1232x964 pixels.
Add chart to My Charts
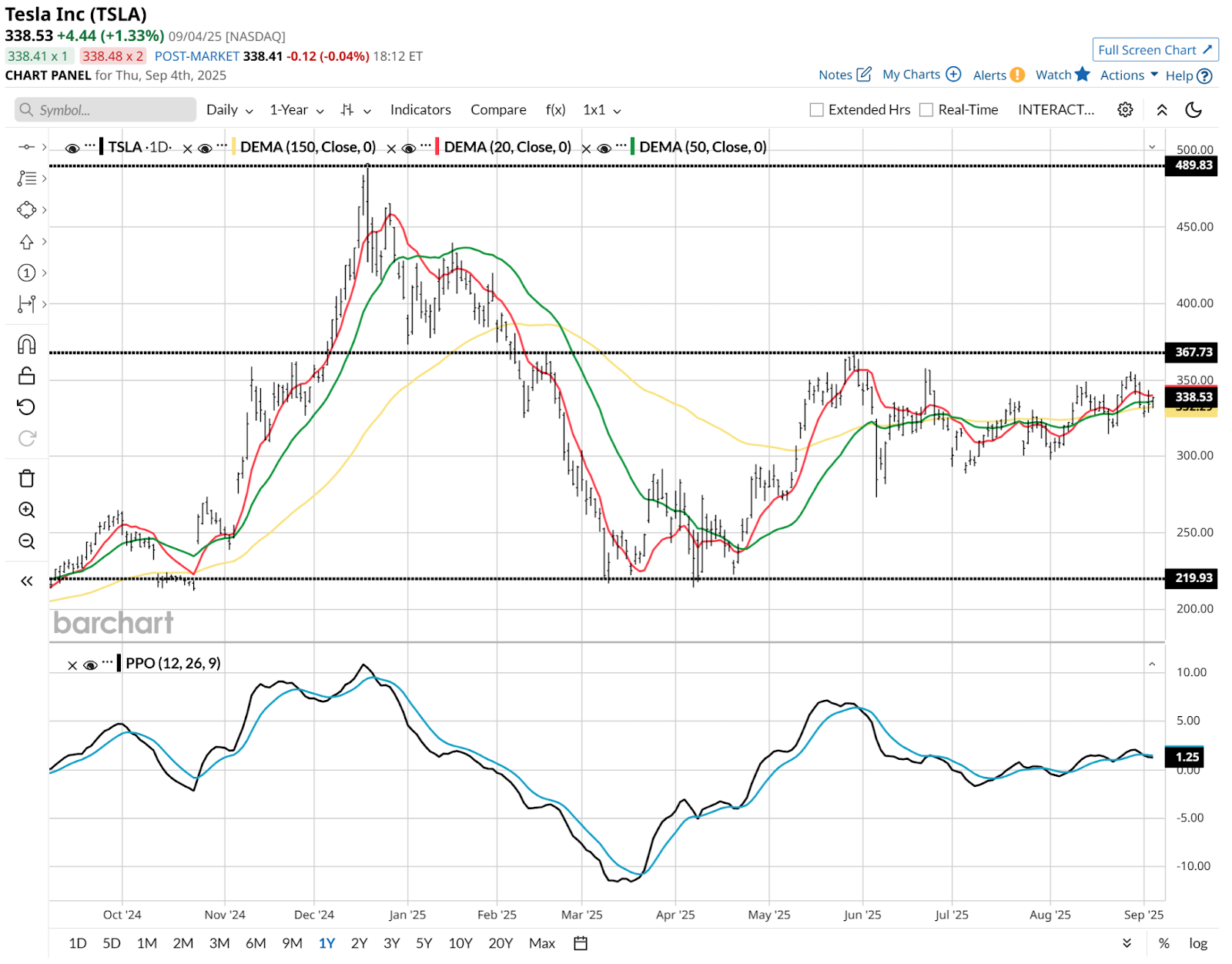[x=922, y=75]
